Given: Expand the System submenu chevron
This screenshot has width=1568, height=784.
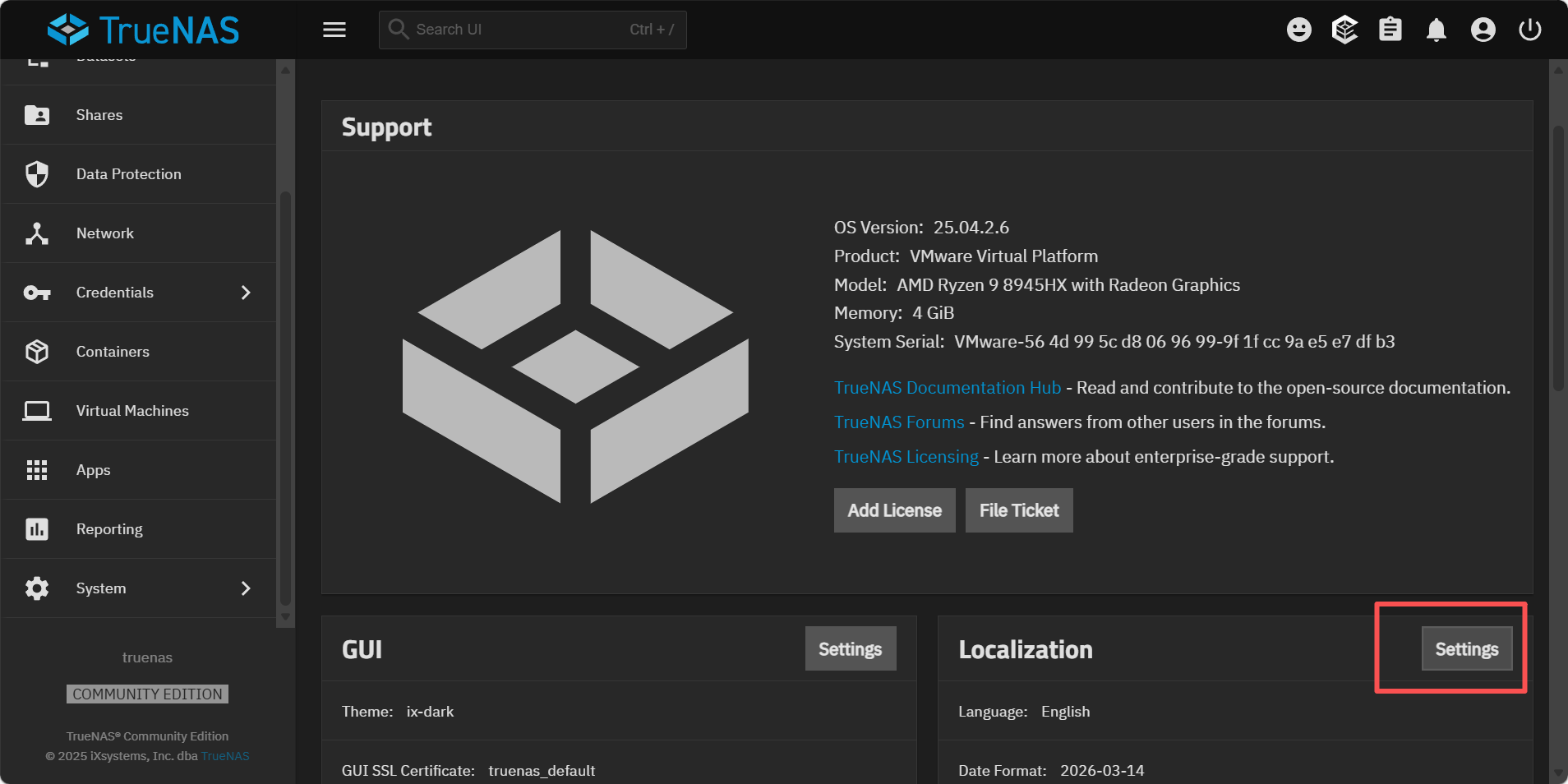Looking at the screenshot, I should (x=246, y=588).
